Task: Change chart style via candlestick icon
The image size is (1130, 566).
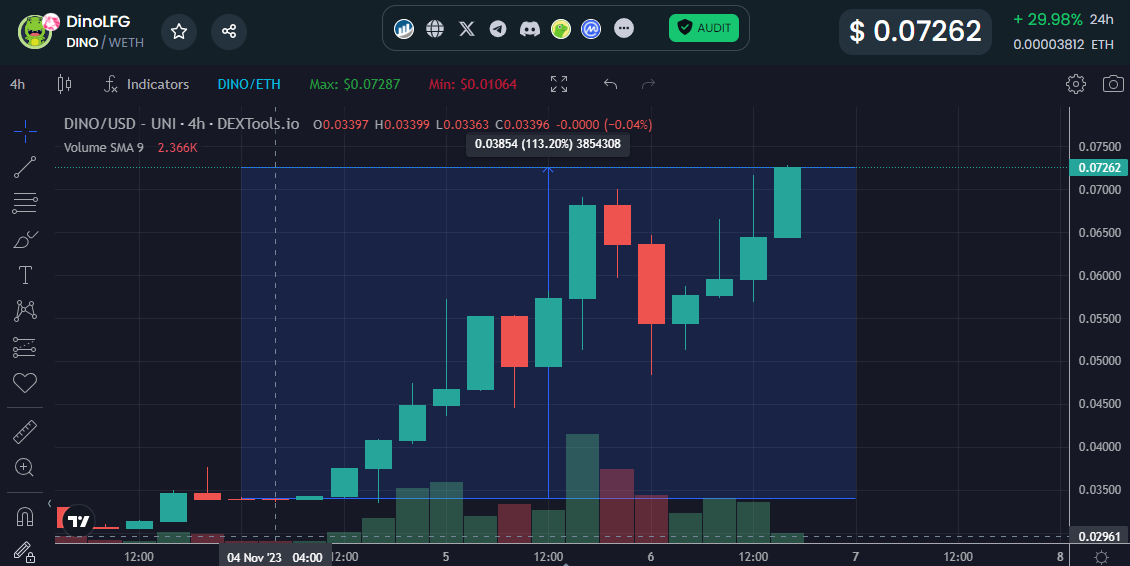Action: coord(64,84)
